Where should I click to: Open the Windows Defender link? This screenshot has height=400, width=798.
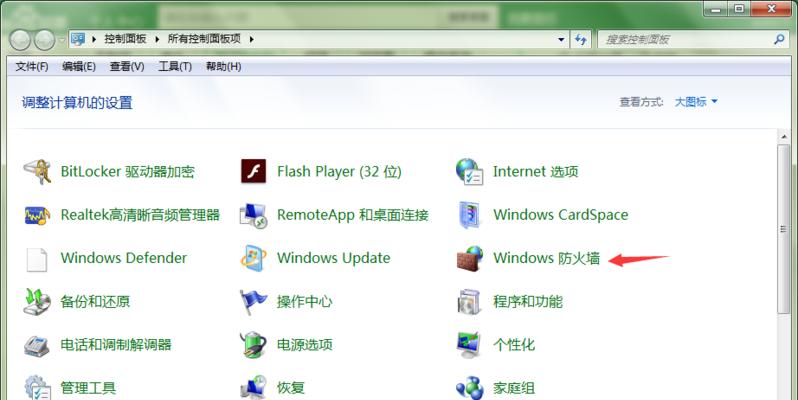click(124, 258)
